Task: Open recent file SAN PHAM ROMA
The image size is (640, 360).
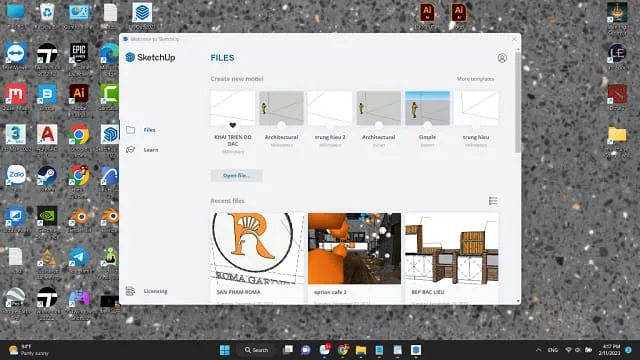Action: [257, 248]
